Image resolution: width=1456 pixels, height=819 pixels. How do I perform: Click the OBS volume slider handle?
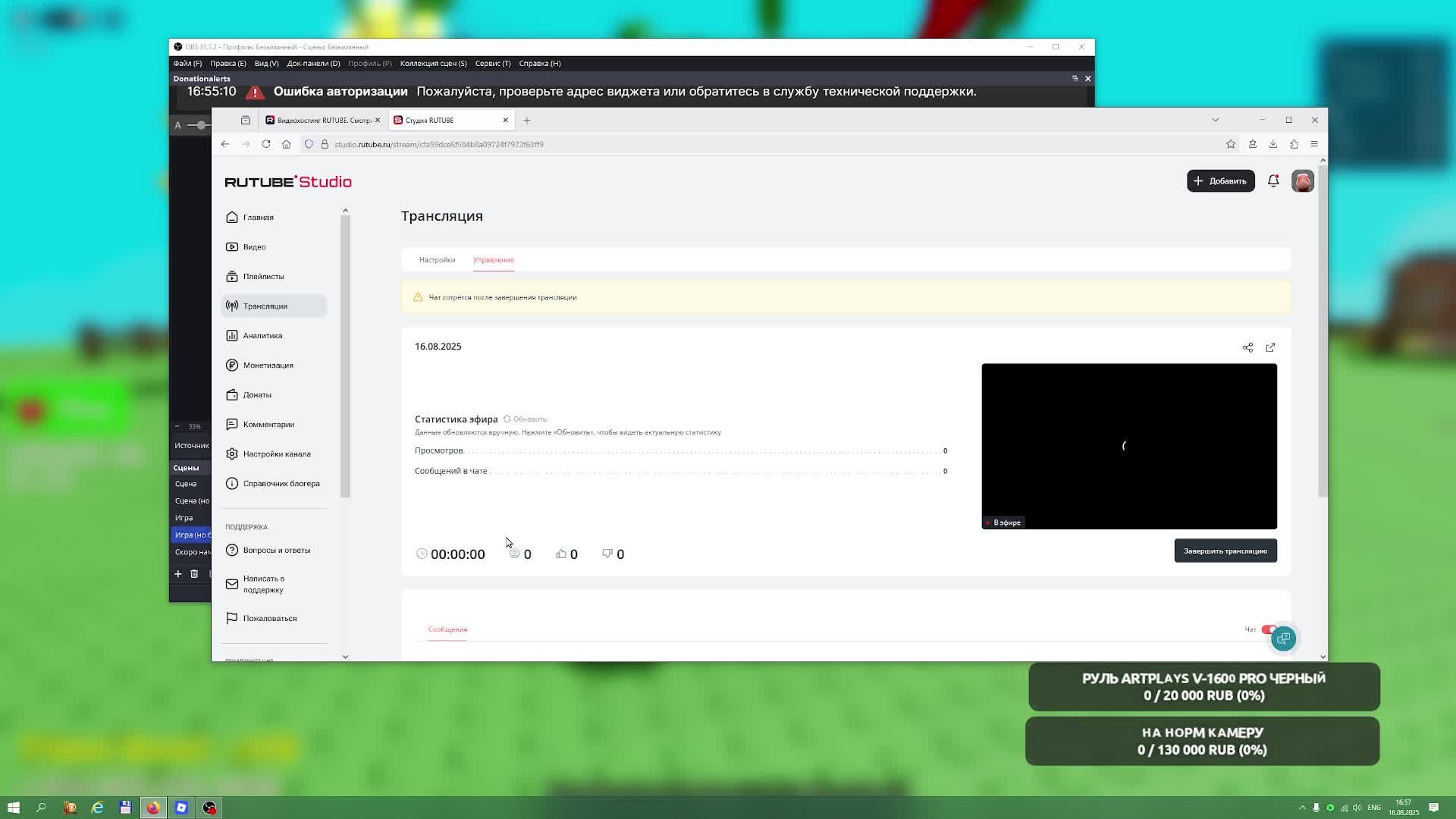[201, 125]
